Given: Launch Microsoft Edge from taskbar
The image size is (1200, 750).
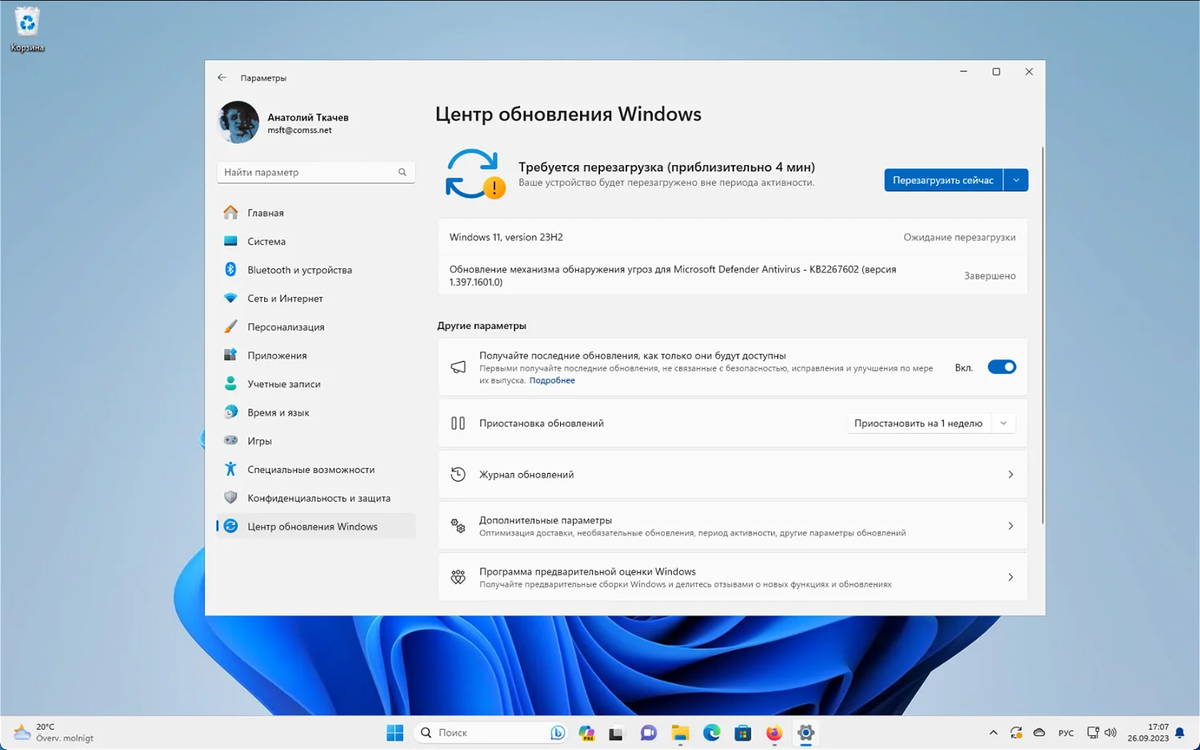Looking at the screenshot, I should click(711, 733).
